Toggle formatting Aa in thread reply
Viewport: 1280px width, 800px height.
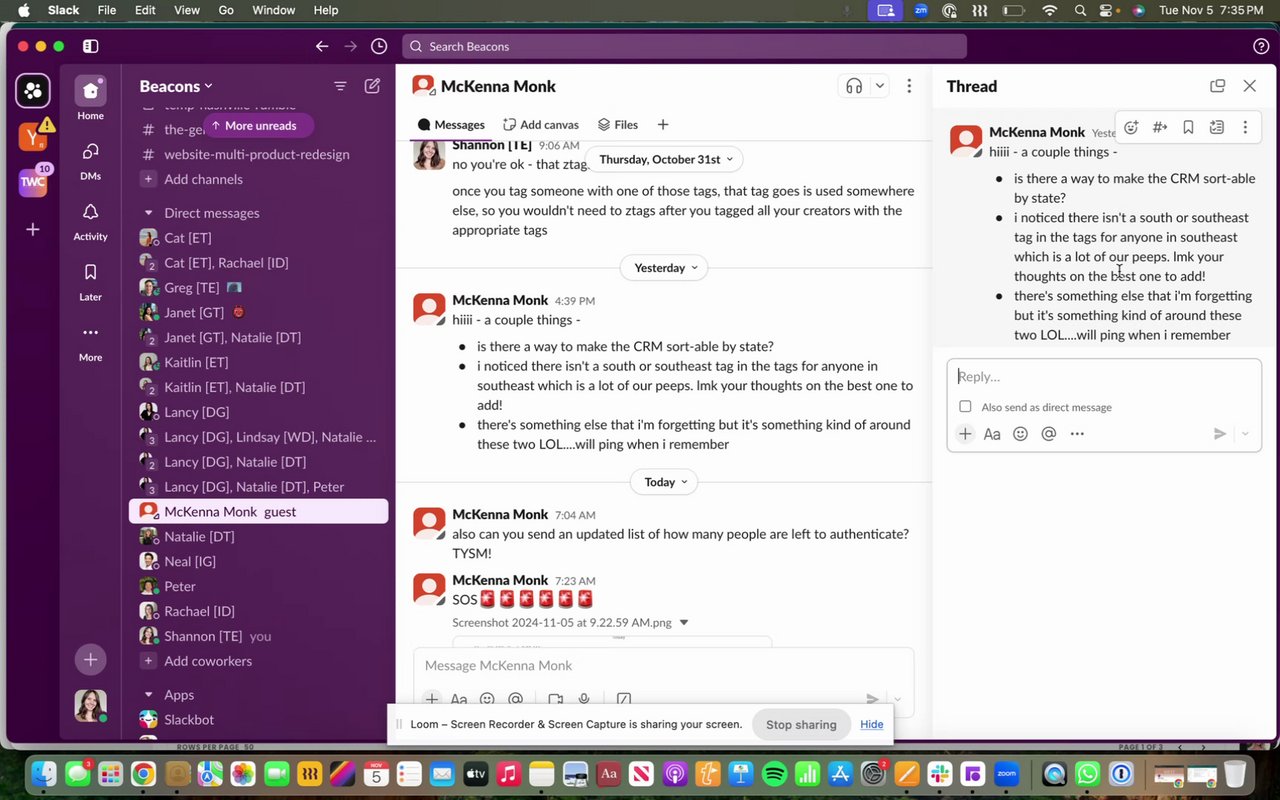point(992,434)
